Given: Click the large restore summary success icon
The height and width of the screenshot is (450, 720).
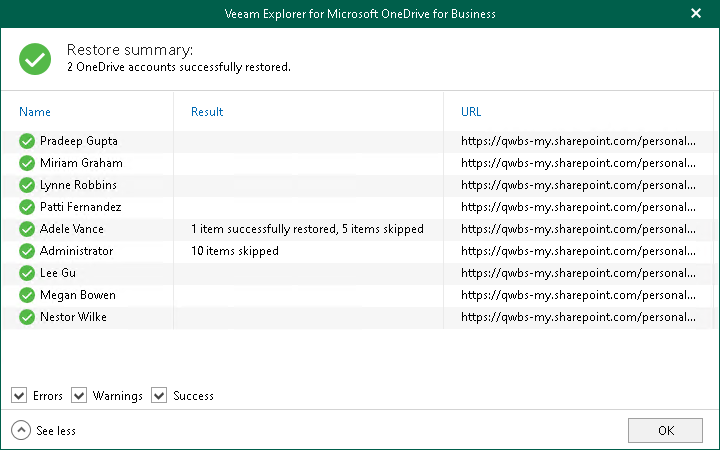Looking at the screenshot, I should coord(35,59).
